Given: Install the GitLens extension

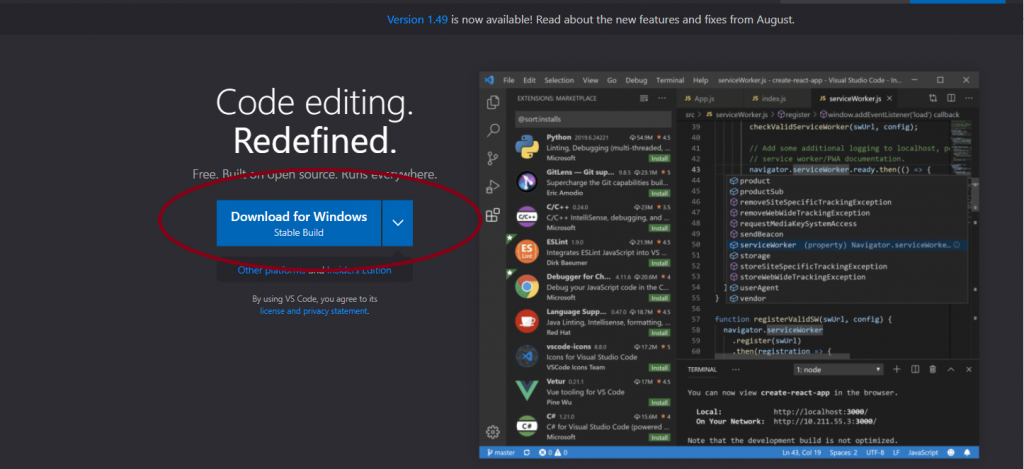Looking at the screenshot, I should click(659, 193).
